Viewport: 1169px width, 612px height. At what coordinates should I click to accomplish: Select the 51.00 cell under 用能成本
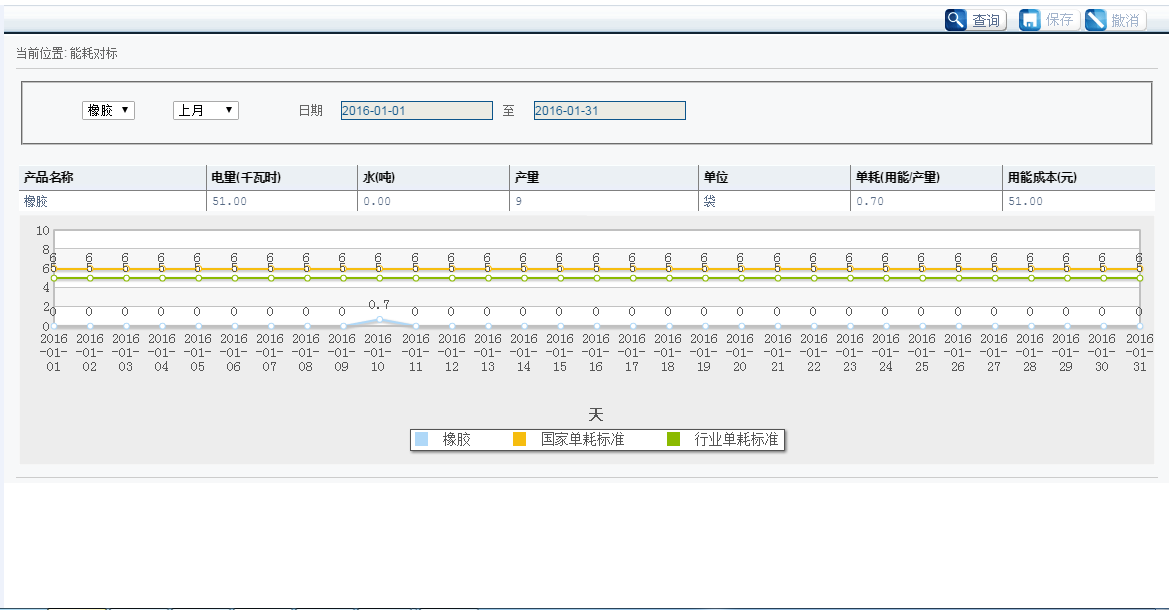[1079, 201]
